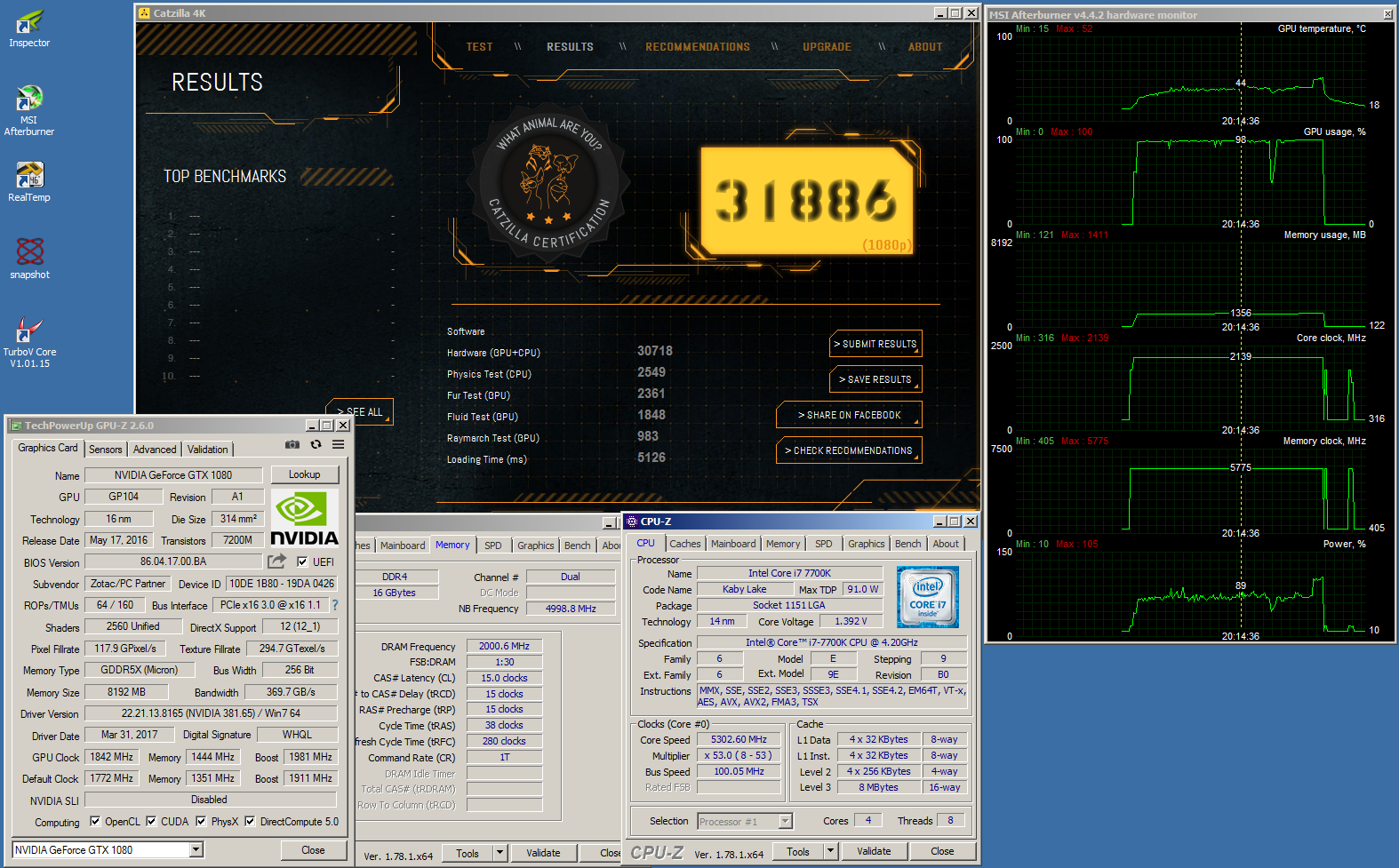
Task: Click the DRAM Frequency value 2000.6 MHz
Action: pos(504,646)
